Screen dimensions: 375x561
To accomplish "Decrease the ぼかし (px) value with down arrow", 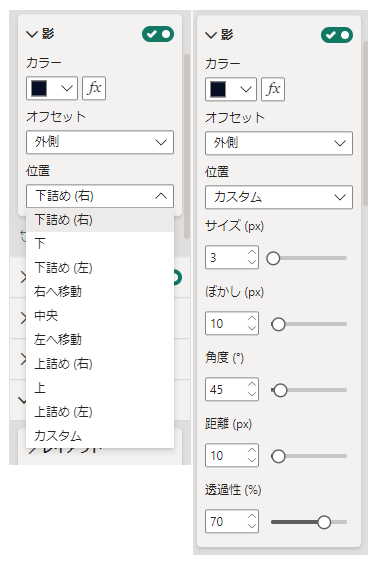I will pos(252,328).
